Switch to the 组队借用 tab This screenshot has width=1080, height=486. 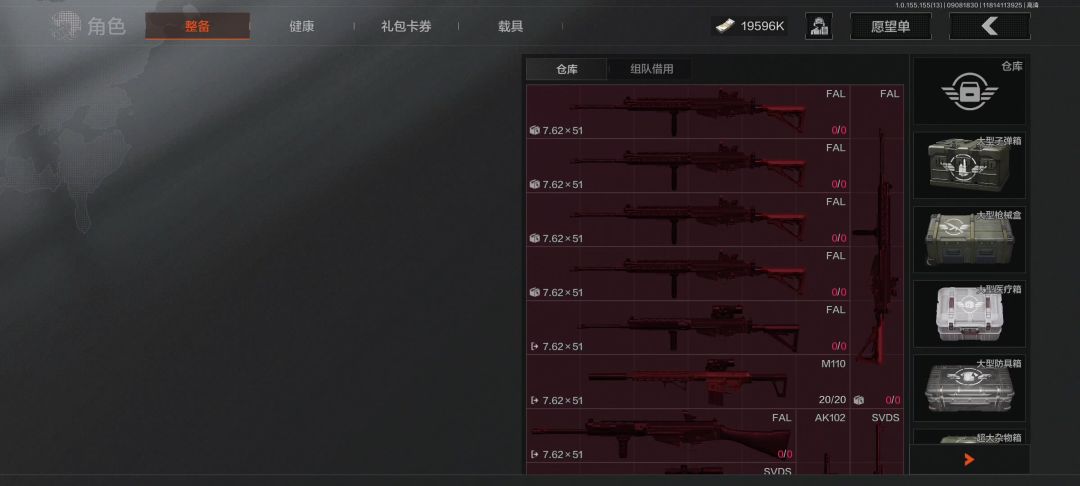652,69
